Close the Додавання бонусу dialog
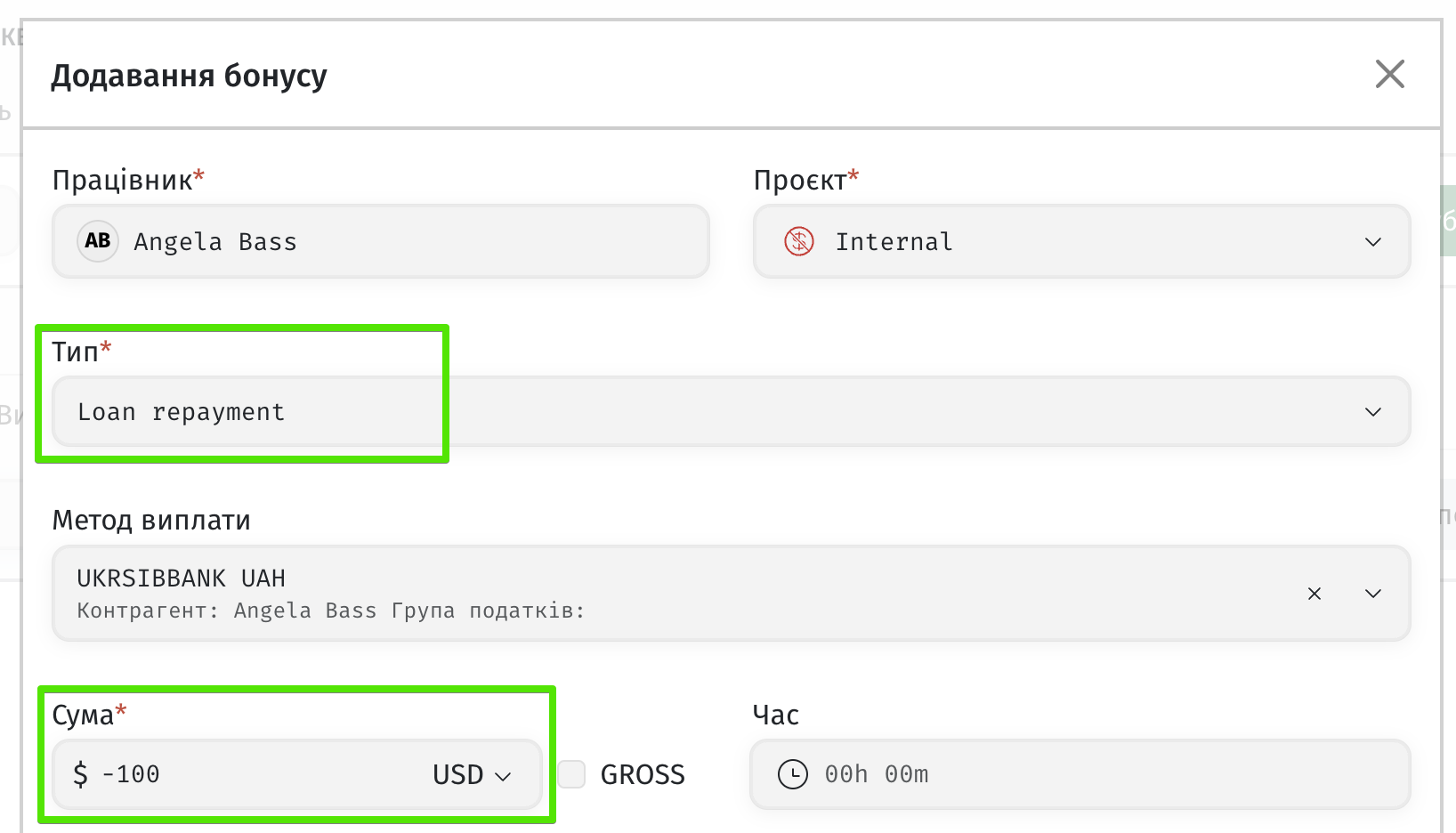 point(1389,74)
